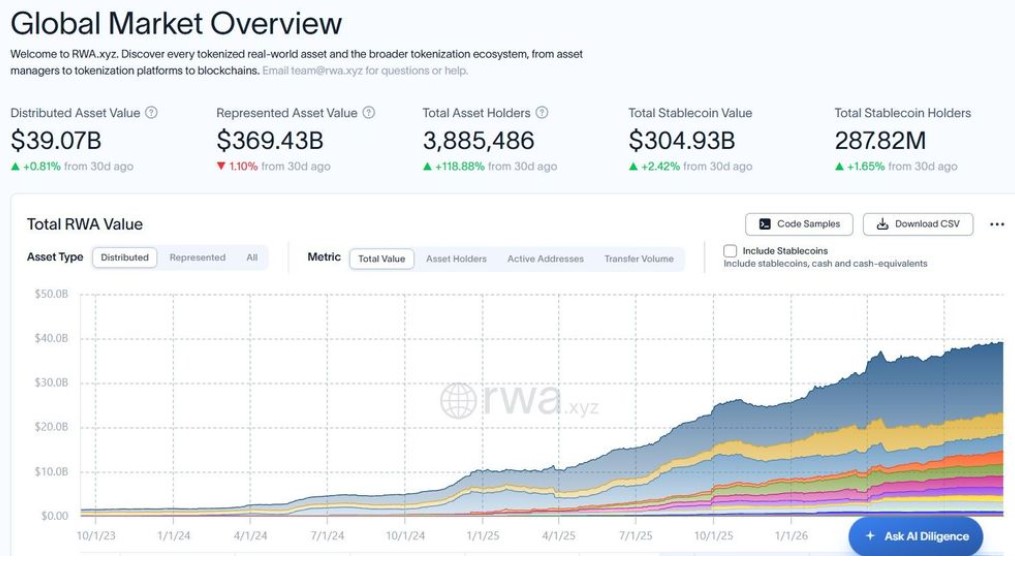Click the 1.10% red decrease indicator

237,166
